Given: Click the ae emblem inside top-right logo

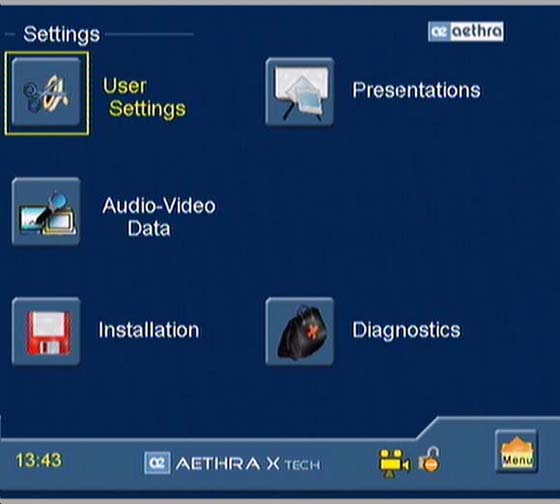Looking at the screenshot, I should tap(439, 32).
